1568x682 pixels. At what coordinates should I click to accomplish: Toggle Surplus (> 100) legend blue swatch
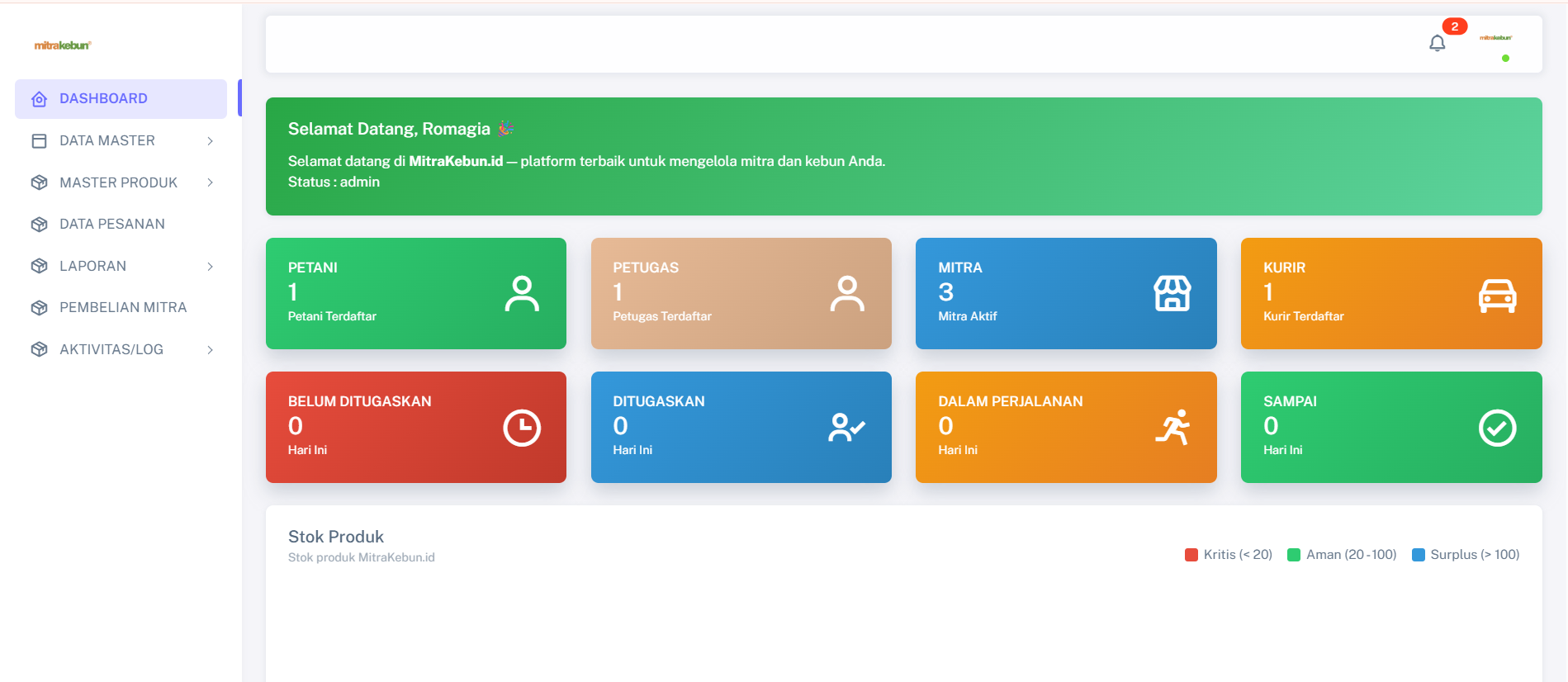pos(1419,555)
